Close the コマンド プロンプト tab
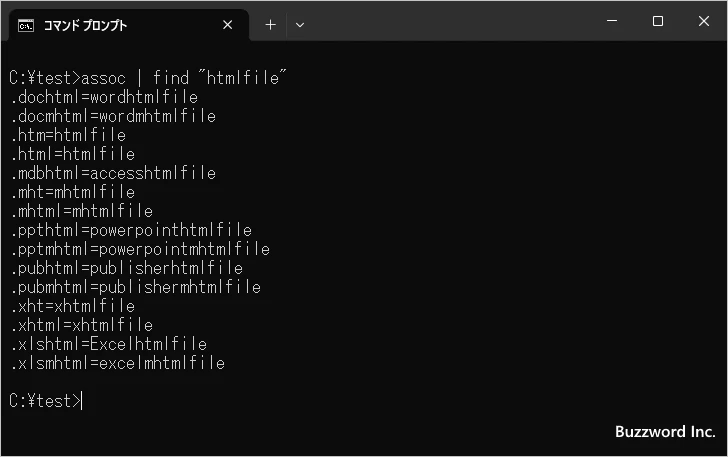The image size is (728, 457). (x=228, y=25)
